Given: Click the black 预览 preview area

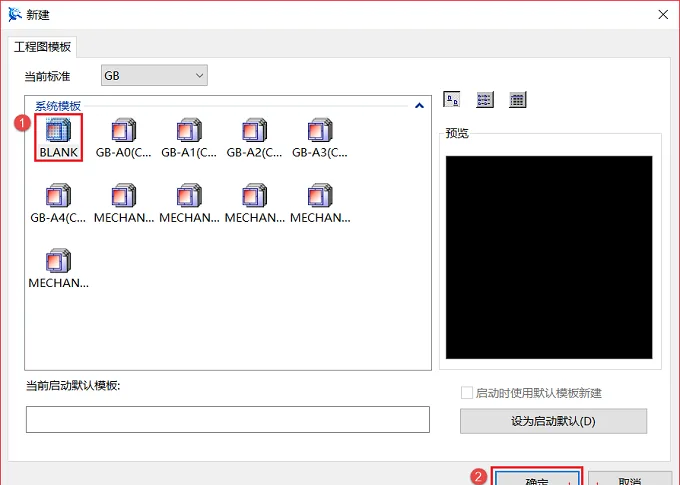Looking at the screenshot, I should 549,257.
